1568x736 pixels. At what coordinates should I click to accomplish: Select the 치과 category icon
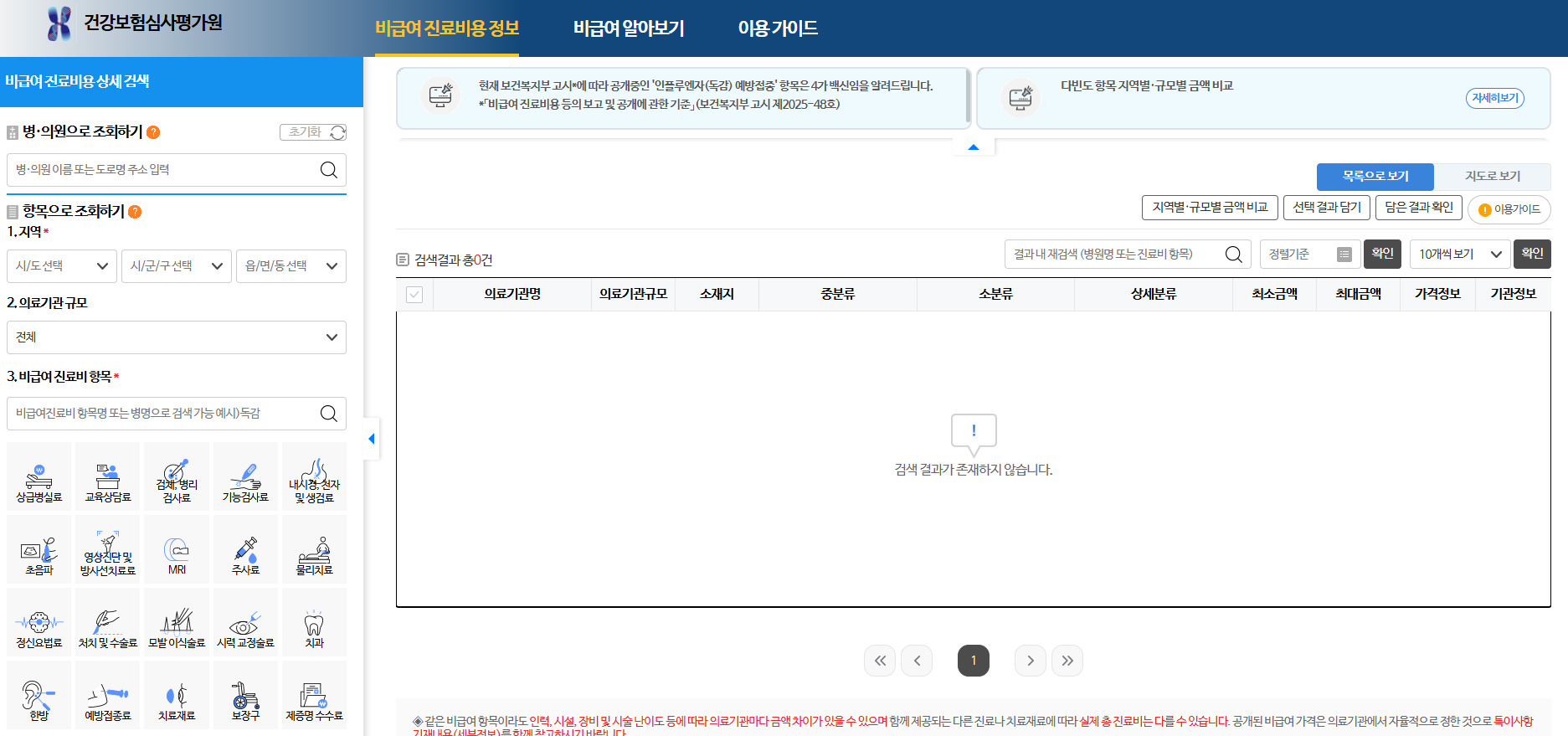click(314, 622)
